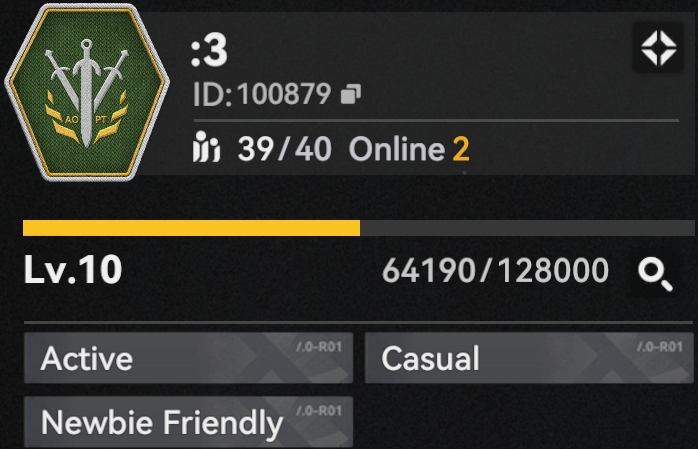Copy the guild ID with the copy icon
This screenshot has width=698, height=449.
351,94
